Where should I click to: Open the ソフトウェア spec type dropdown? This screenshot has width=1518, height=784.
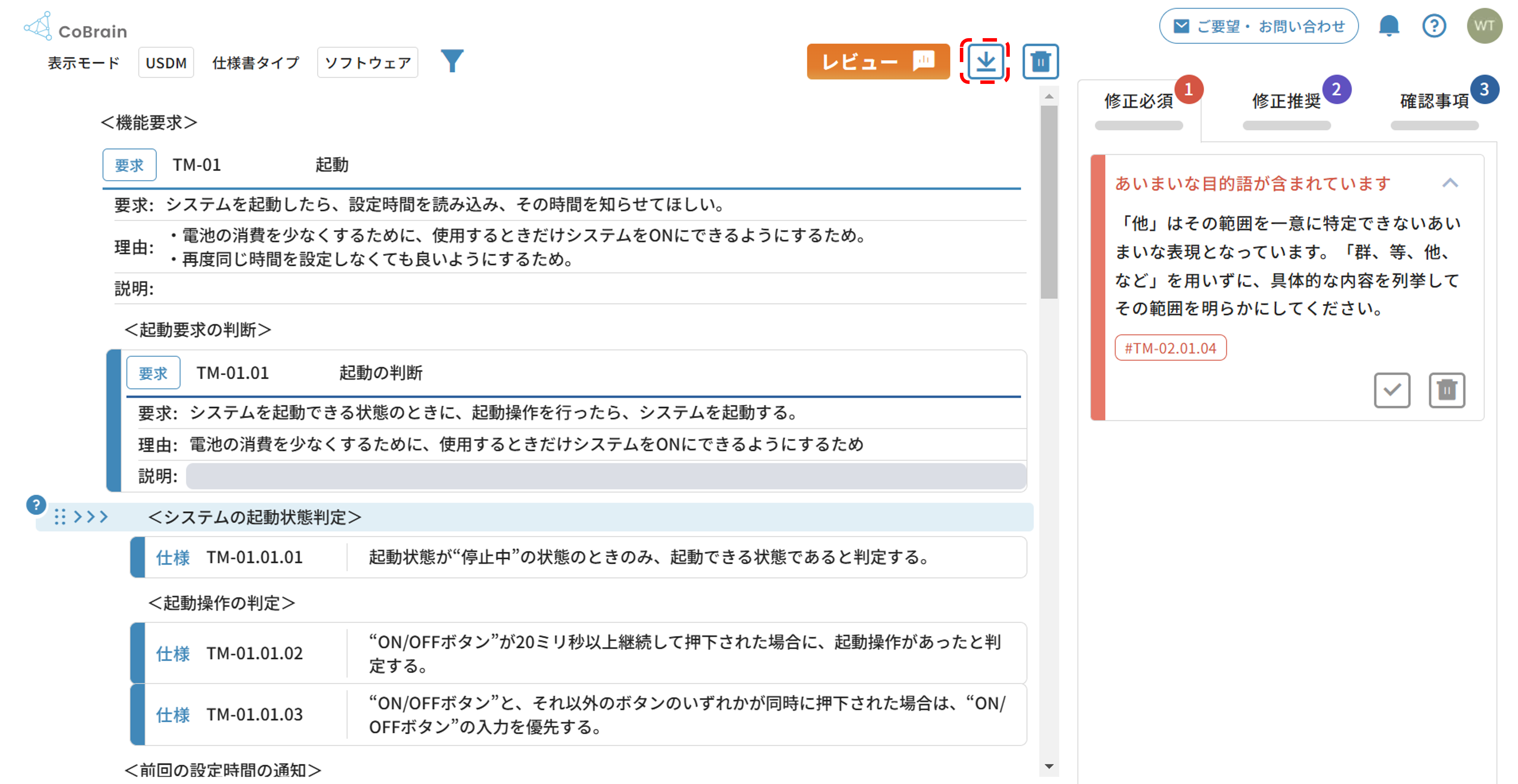[368, 62]
